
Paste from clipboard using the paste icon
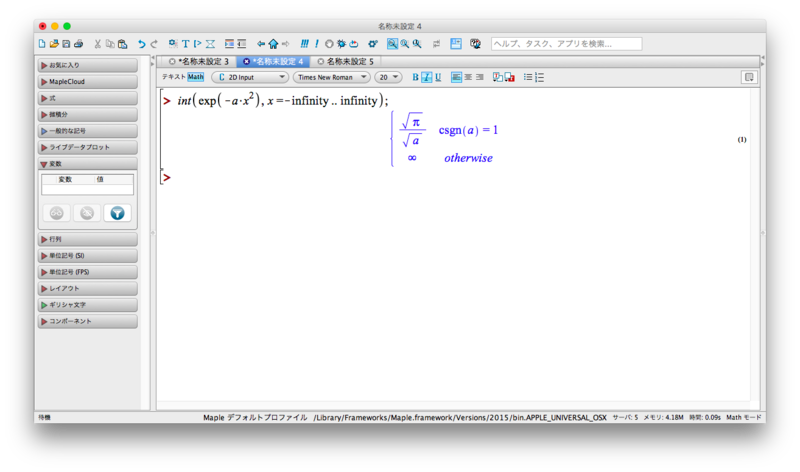[x=122, y=44]
